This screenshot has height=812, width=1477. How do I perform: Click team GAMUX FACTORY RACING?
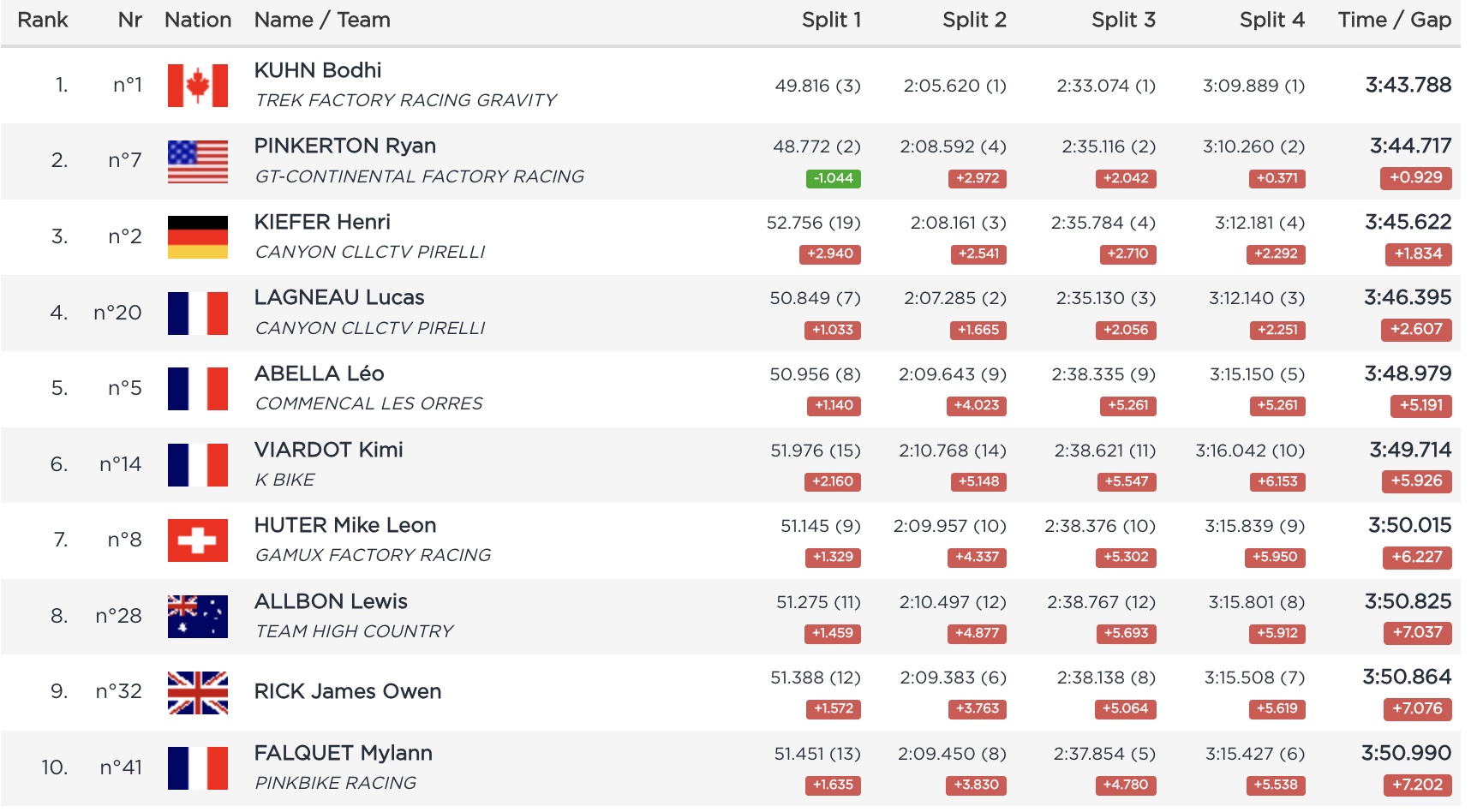click(x=373, y=555)
